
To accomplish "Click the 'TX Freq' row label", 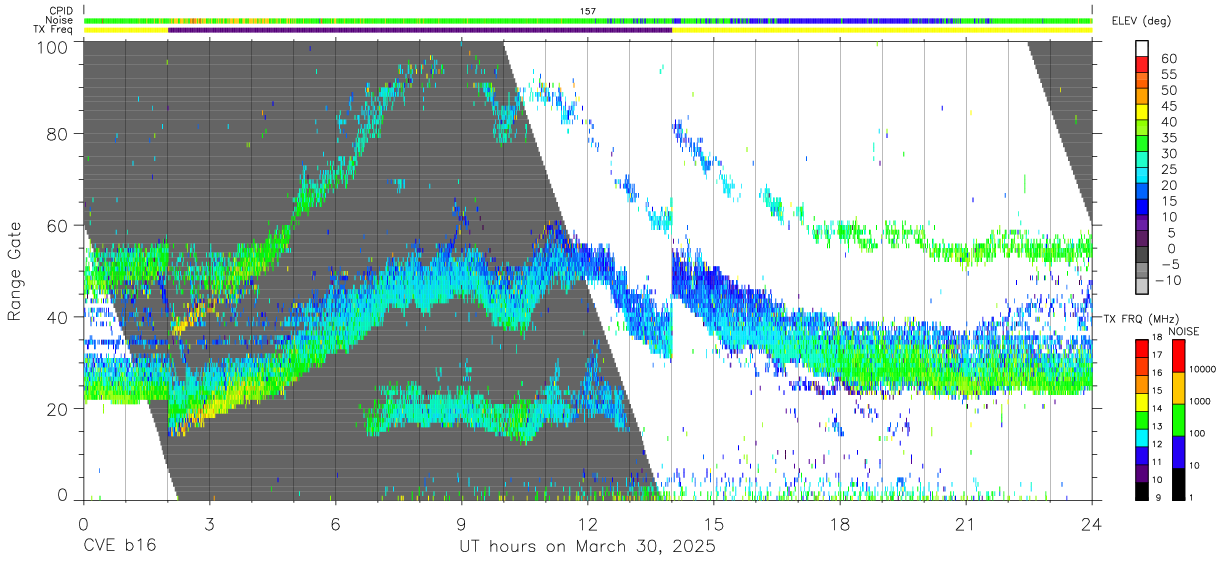I will coord(55,30).
